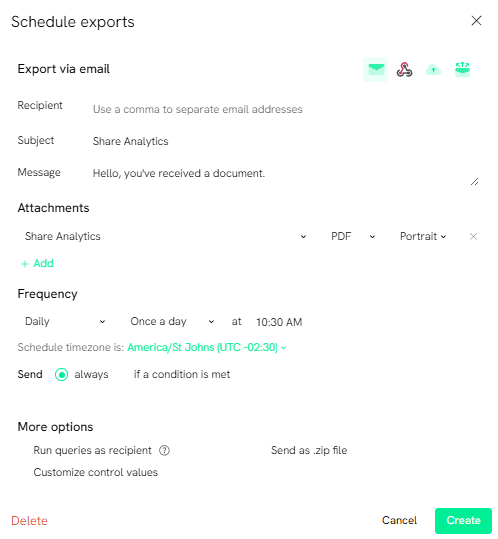Expand the Daily frequency dropdown

pos(65,322)
